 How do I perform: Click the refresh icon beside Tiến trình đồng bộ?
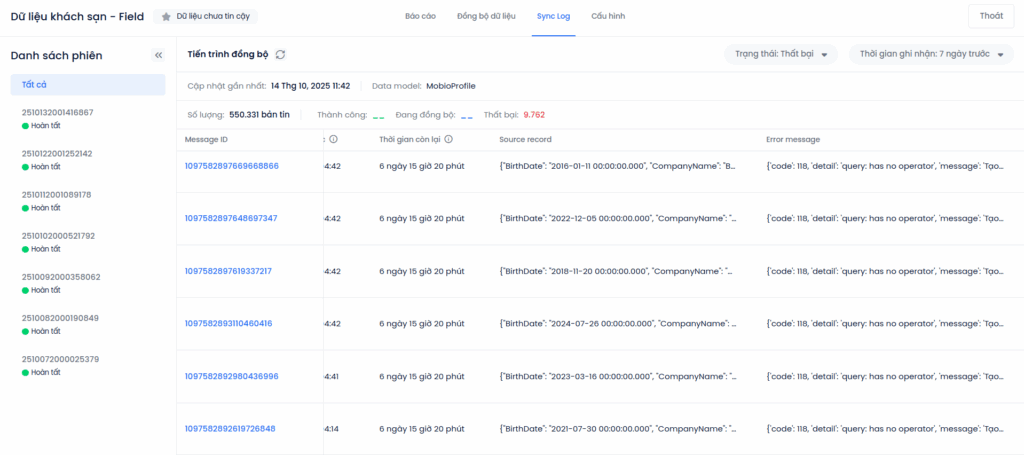(280, 54)
